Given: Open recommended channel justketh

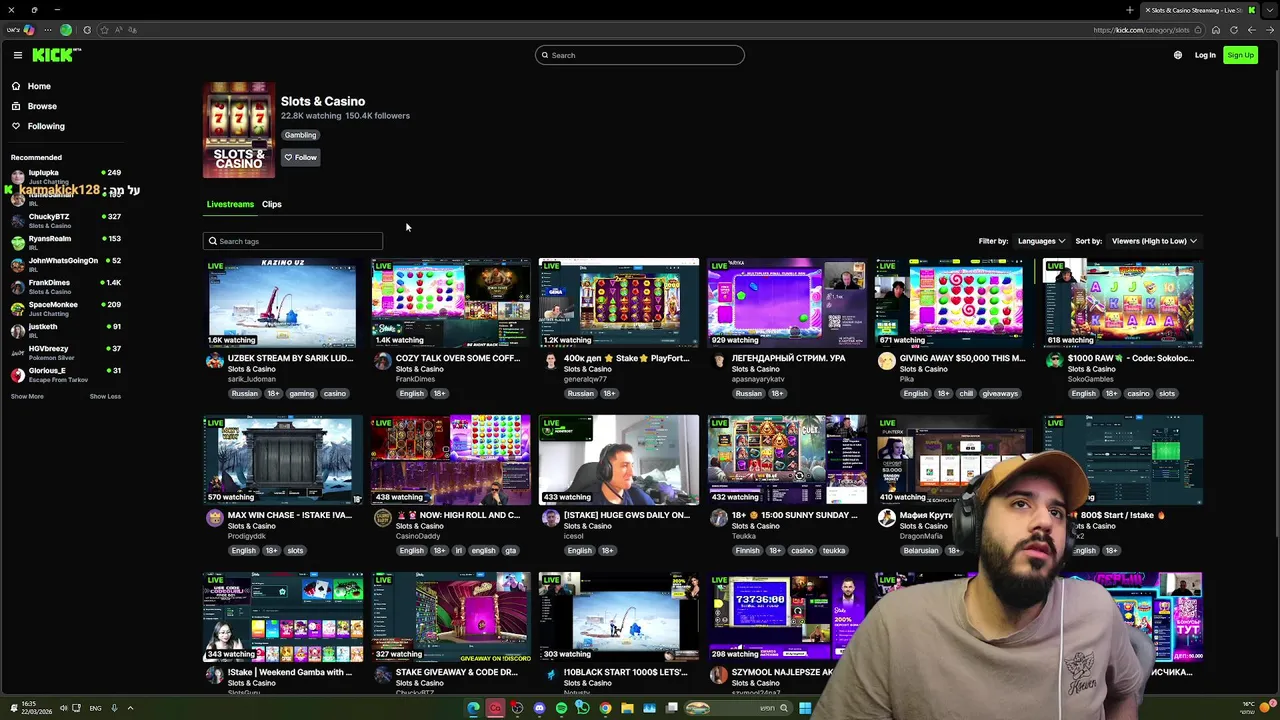Looking at the screenshot, I should [65, 330].
